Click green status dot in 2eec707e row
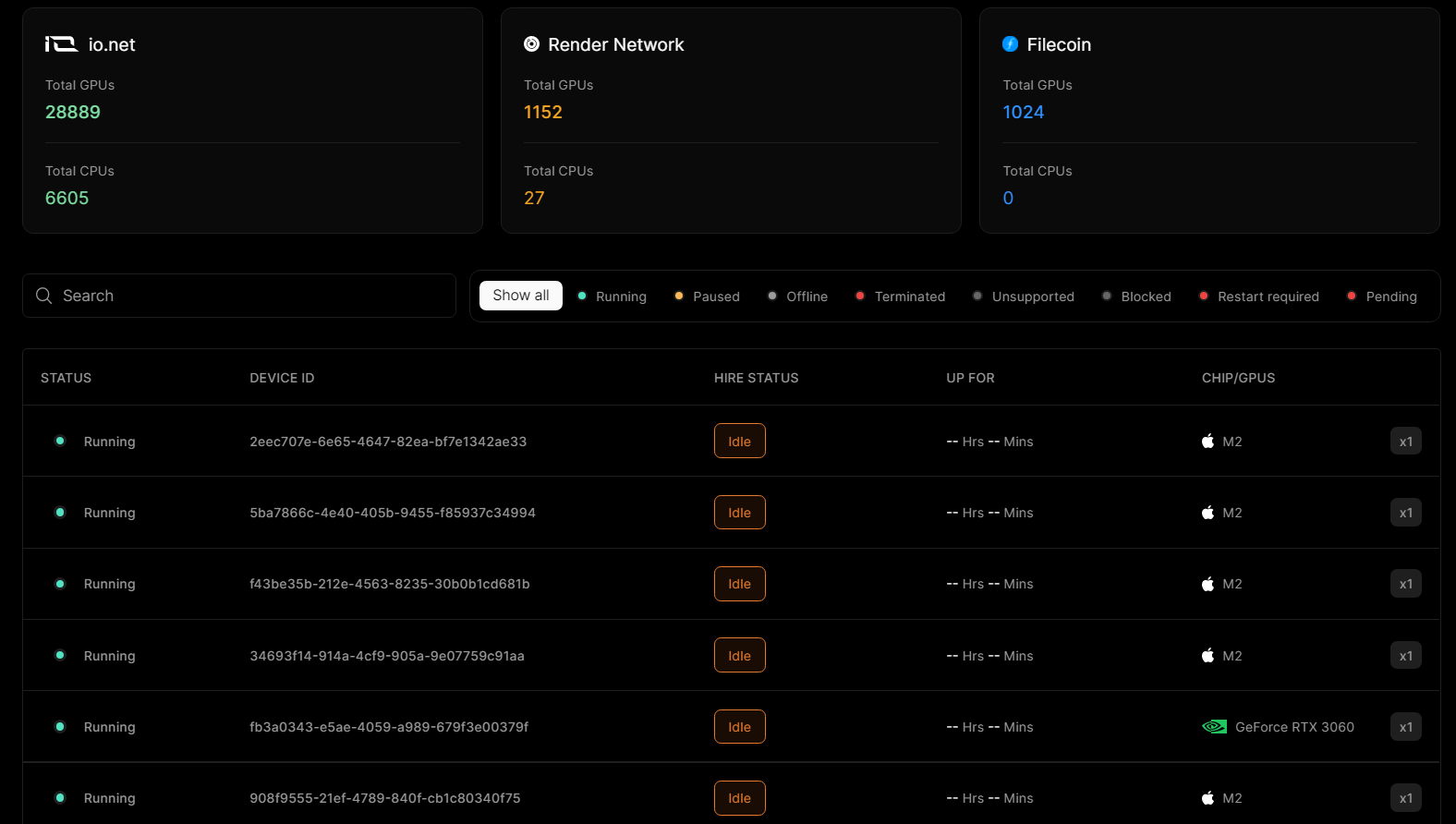Image resolution: width=1456 pixels, height=824 pixels. (x=60, y=441)
